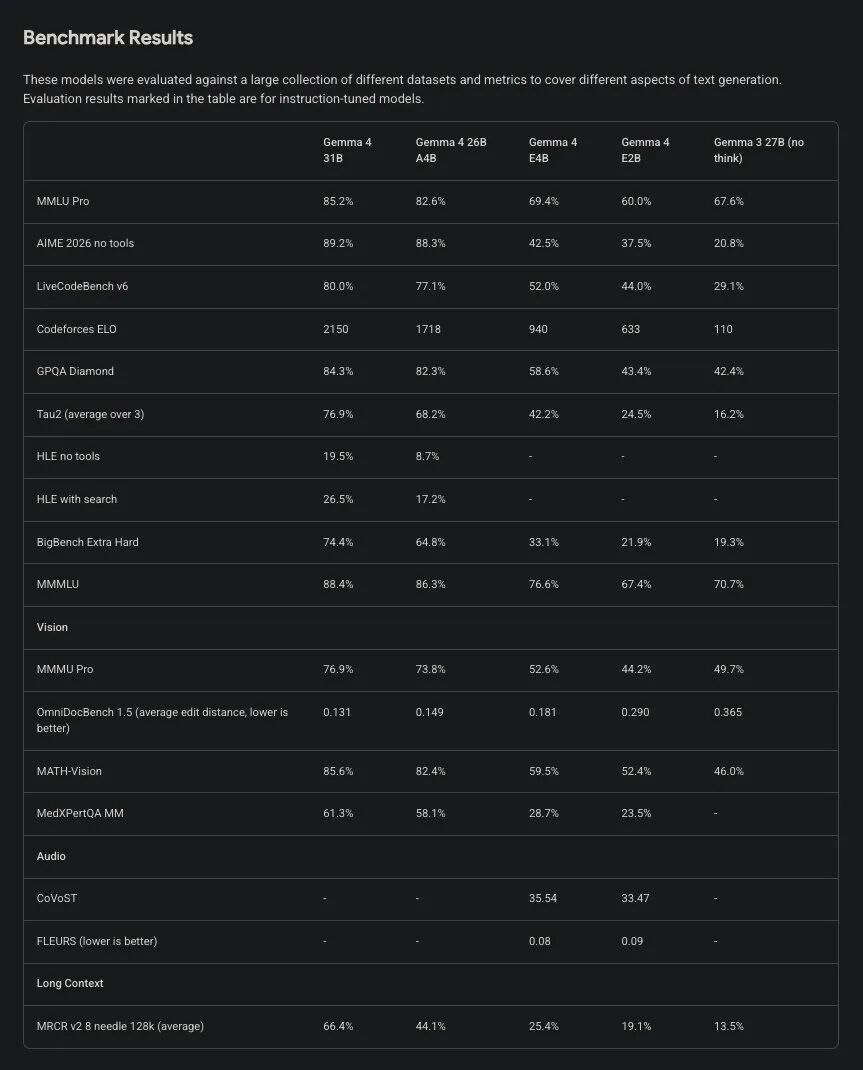This screenshot has width=863, height=1070.
Task: Select the CoVoST score 35.54
Action: pos(543,898)
